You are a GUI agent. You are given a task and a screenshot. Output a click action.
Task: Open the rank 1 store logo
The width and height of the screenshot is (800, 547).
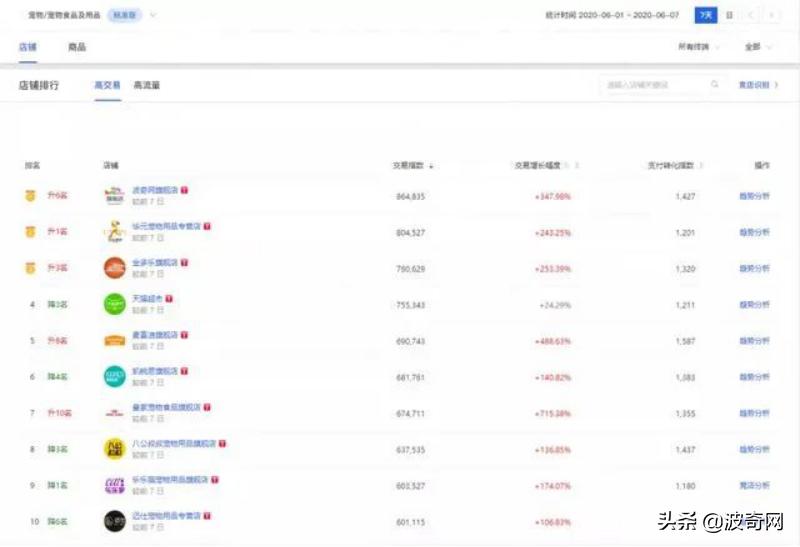pyautogui.click(x=114, y=196)
